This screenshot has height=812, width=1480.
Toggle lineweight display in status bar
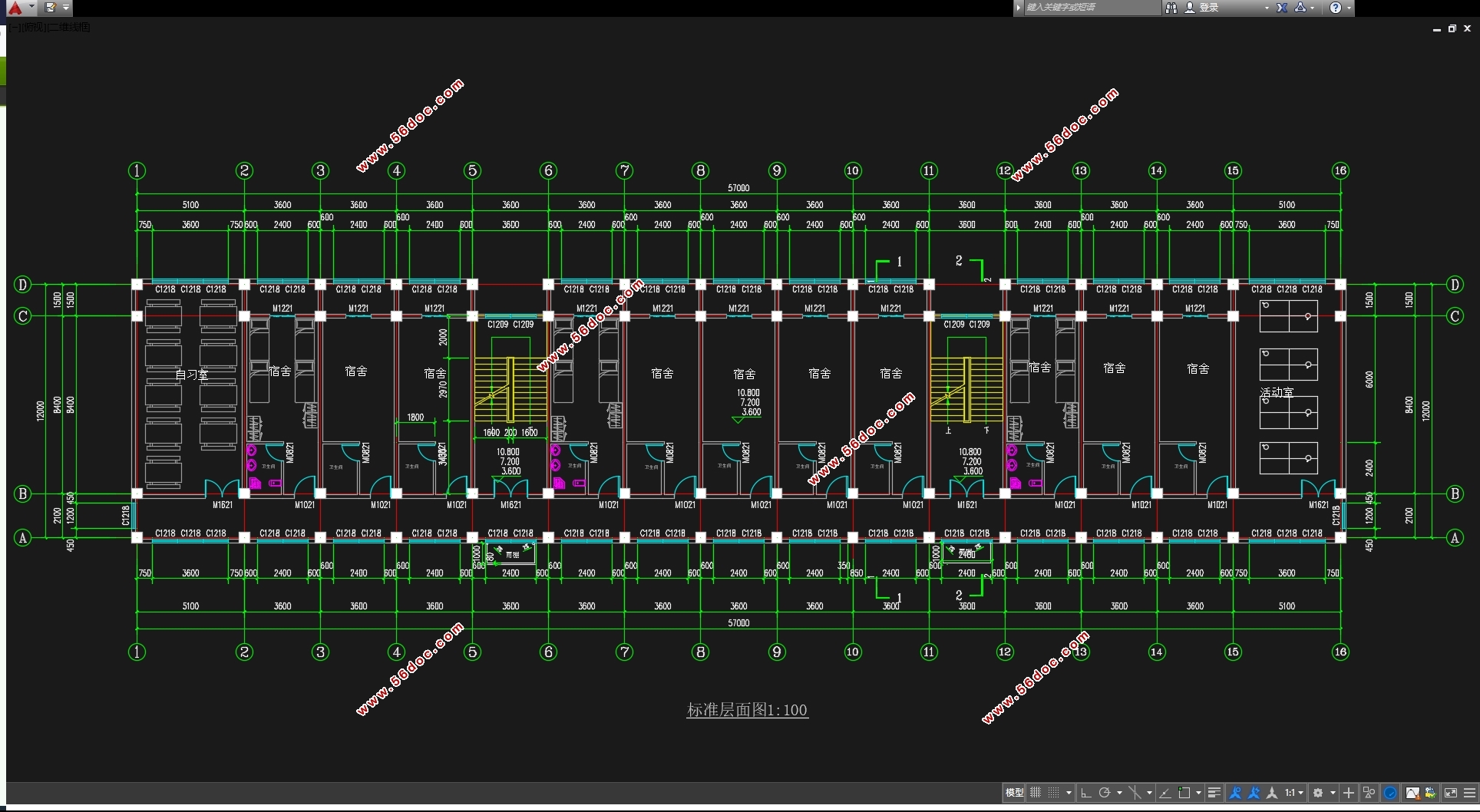click(x=1214, y=793)
